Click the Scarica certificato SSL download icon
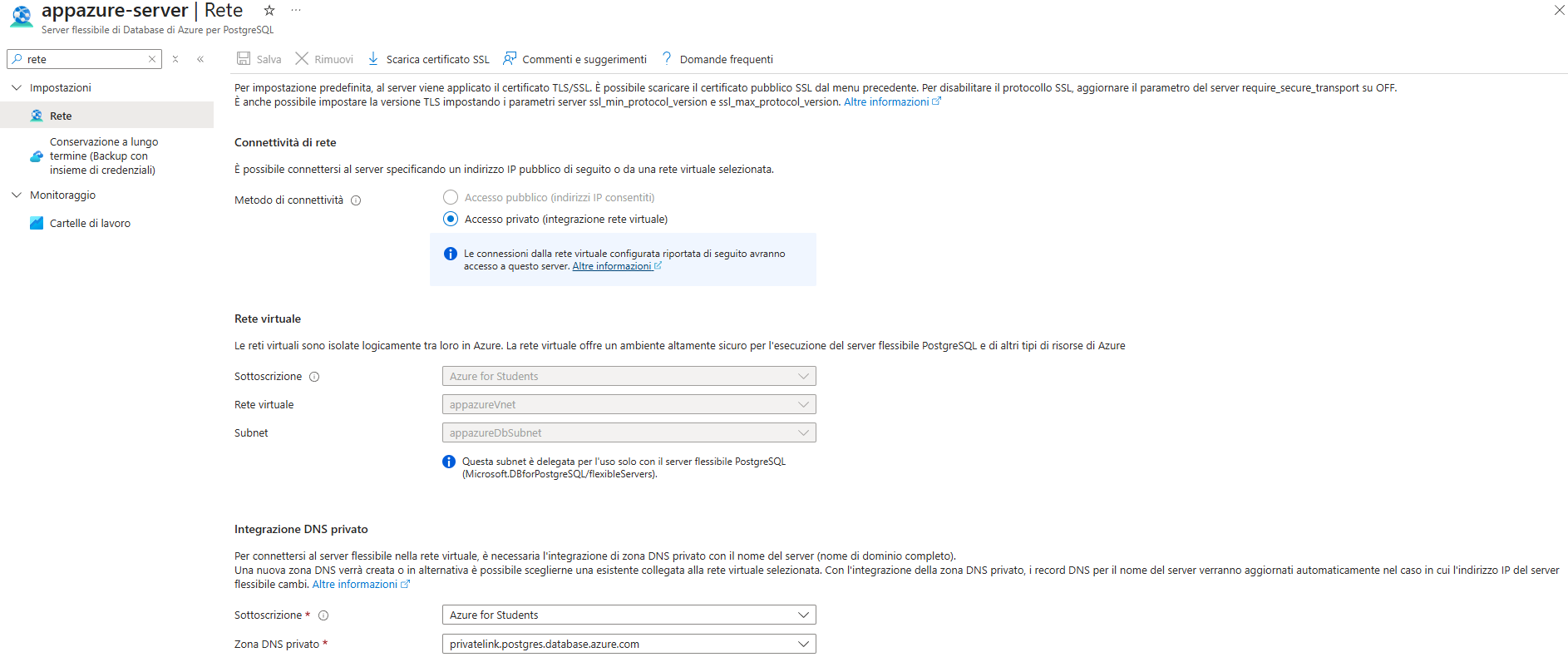This screenshot has width=1568, height=667. click(373, 58)
